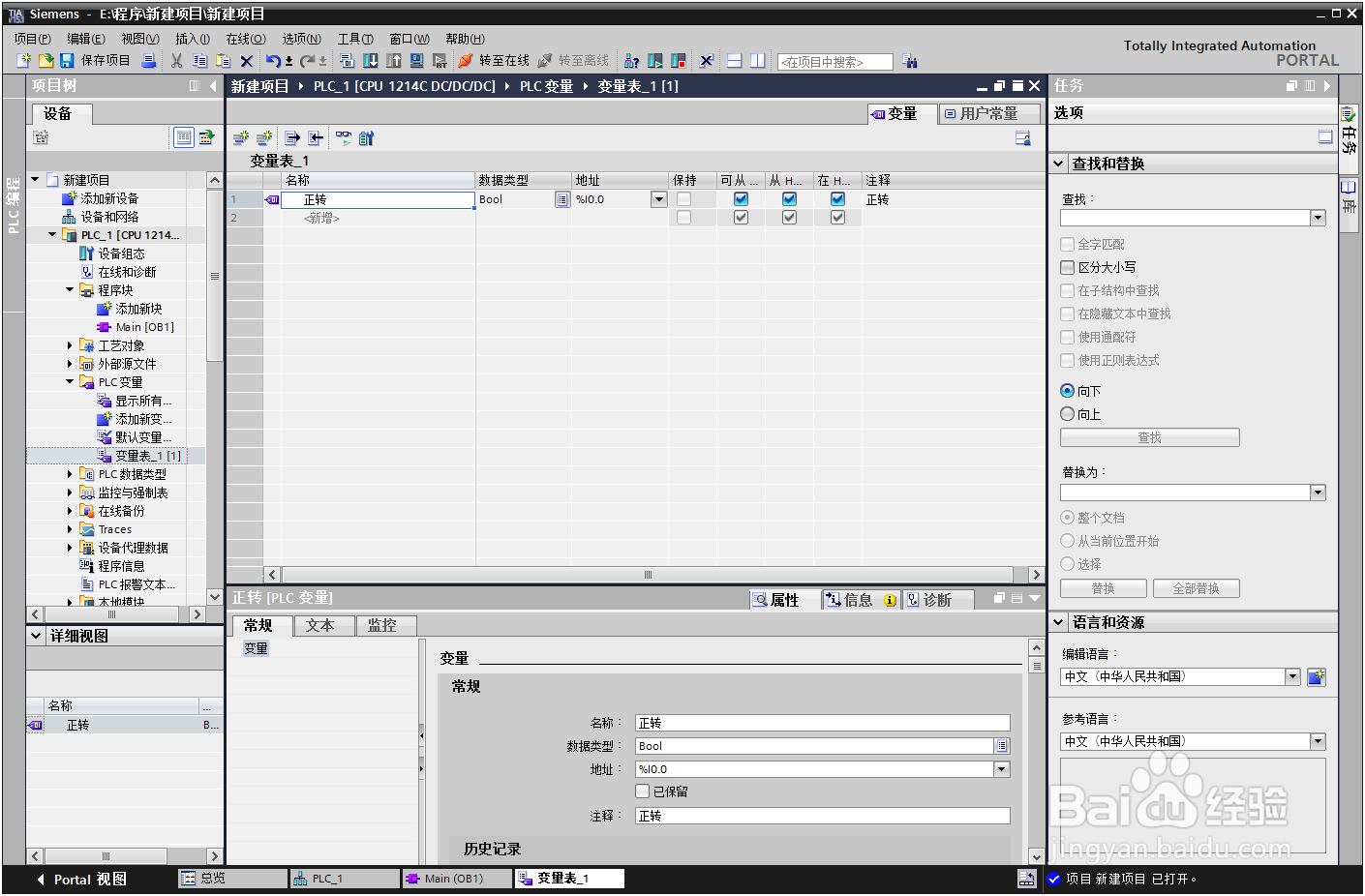1365x896 pixels.
Task: Click the Cross-reference icon in toolbar
Action: pyautogui.click(x=706, y=61)
